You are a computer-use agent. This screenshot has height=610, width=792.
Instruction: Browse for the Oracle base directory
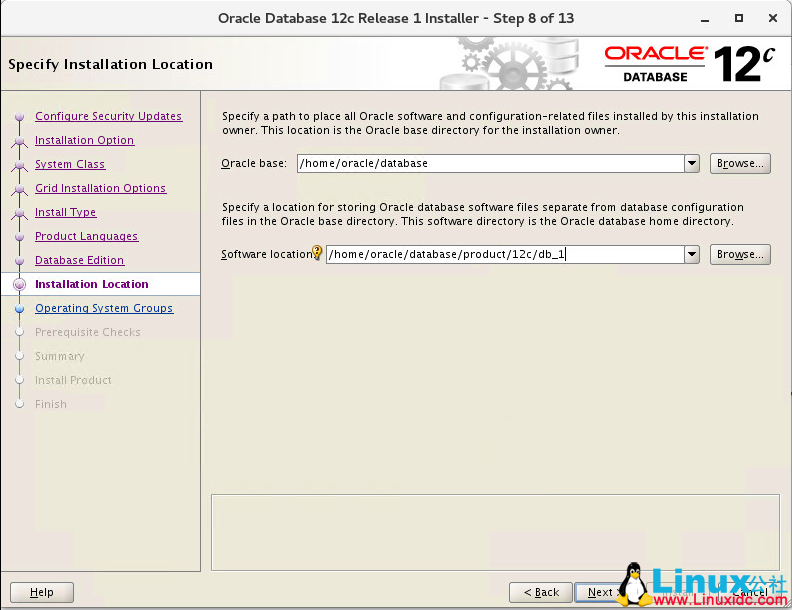coord(740,163)
